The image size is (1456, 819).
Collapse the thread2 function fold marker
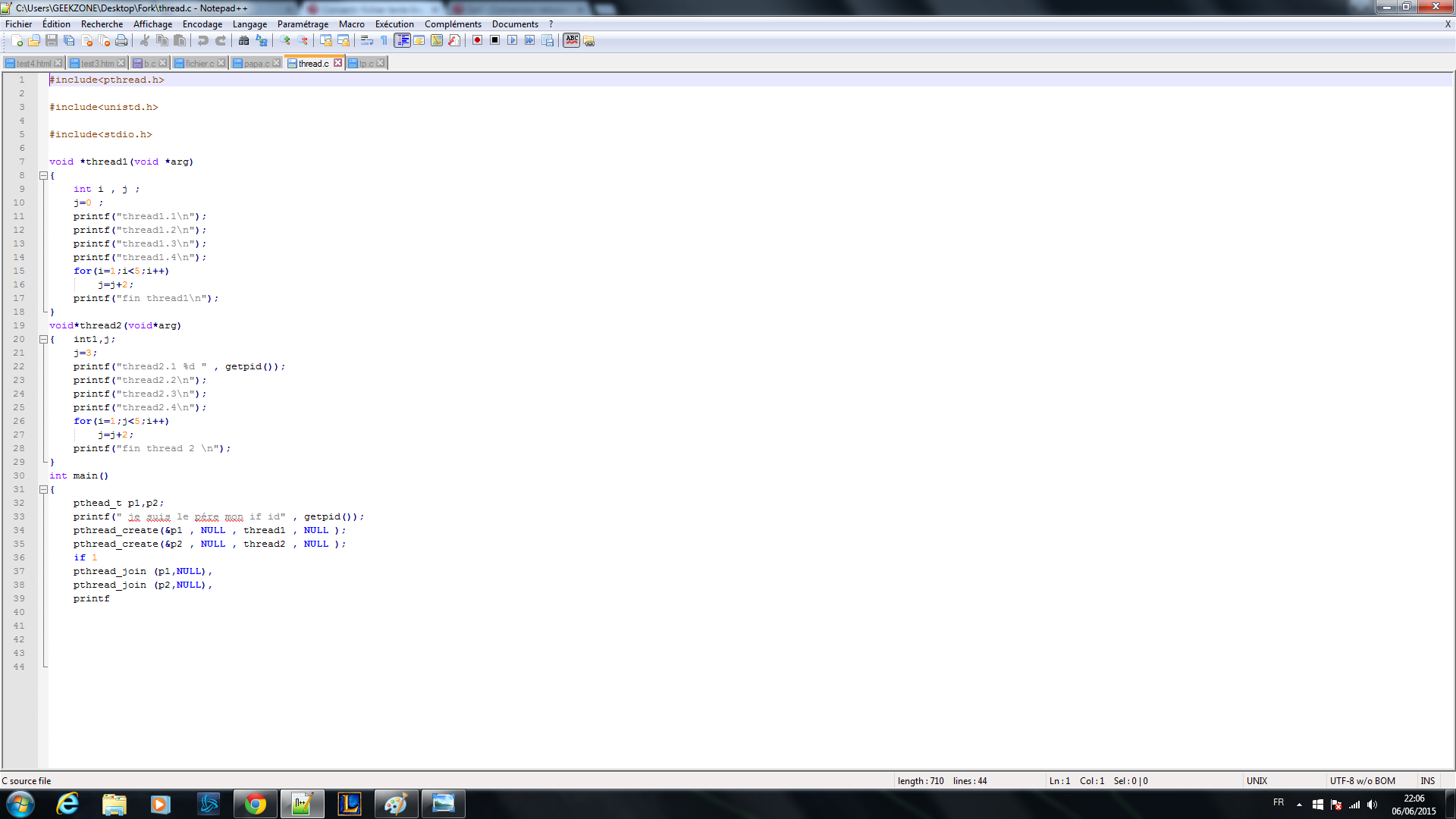click(44, 340)
